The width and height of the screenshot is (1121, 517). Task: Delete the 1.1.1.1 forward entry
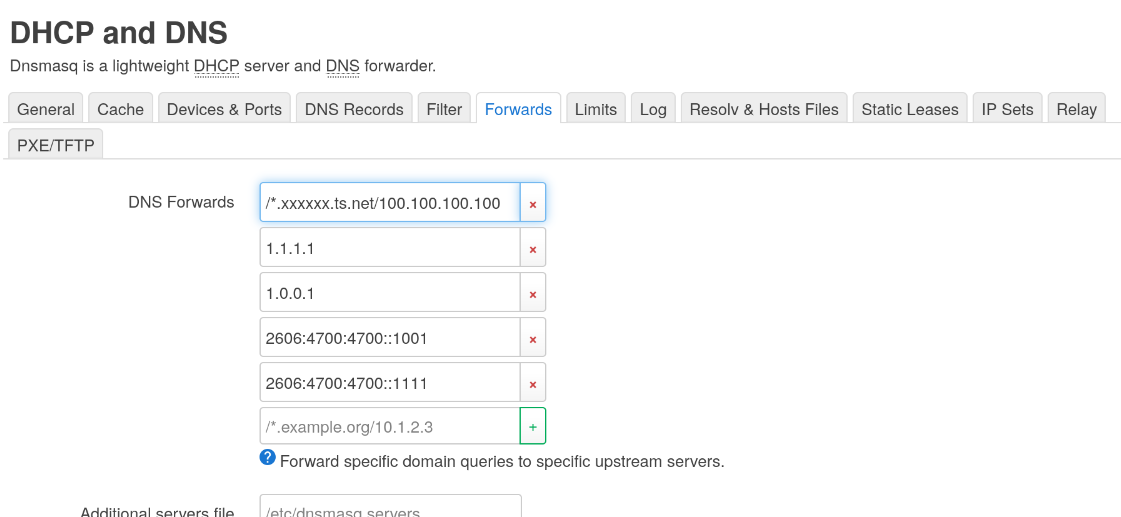click(533, 248)
